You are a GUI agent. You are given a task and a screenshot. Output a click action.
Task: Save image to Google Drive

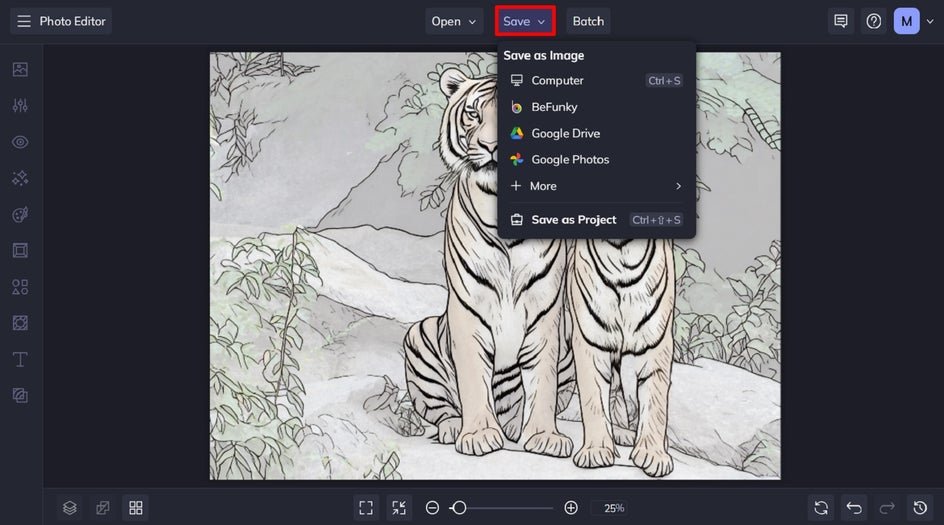[596, 134]
